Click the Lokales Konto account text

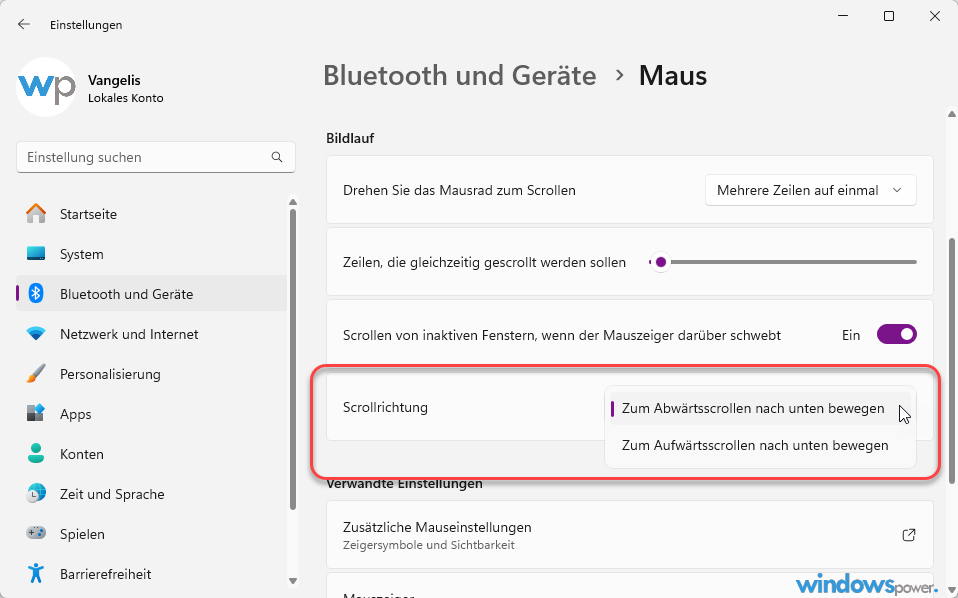(125, 98)
